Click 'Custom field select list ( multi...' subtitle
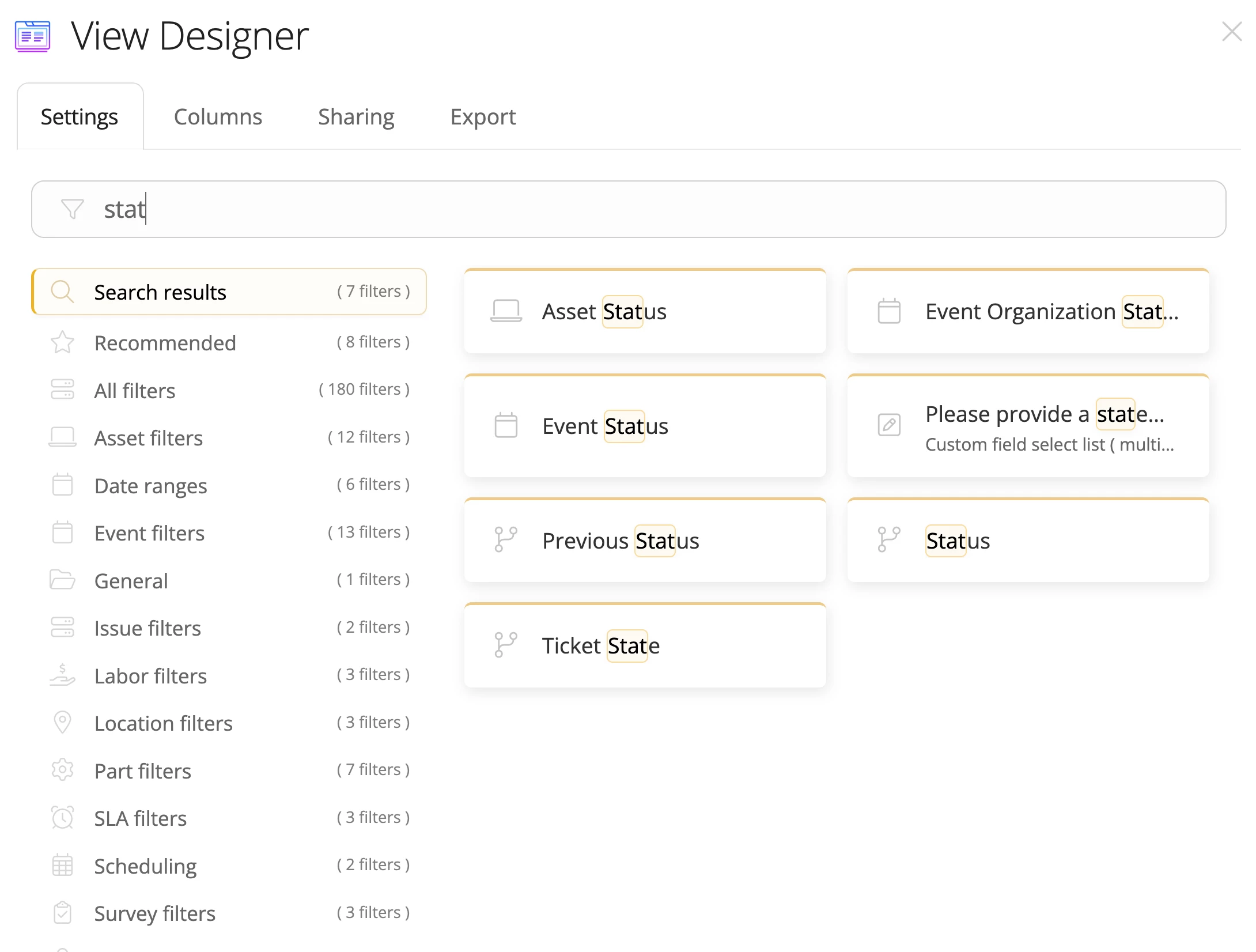 point(1049,444)
